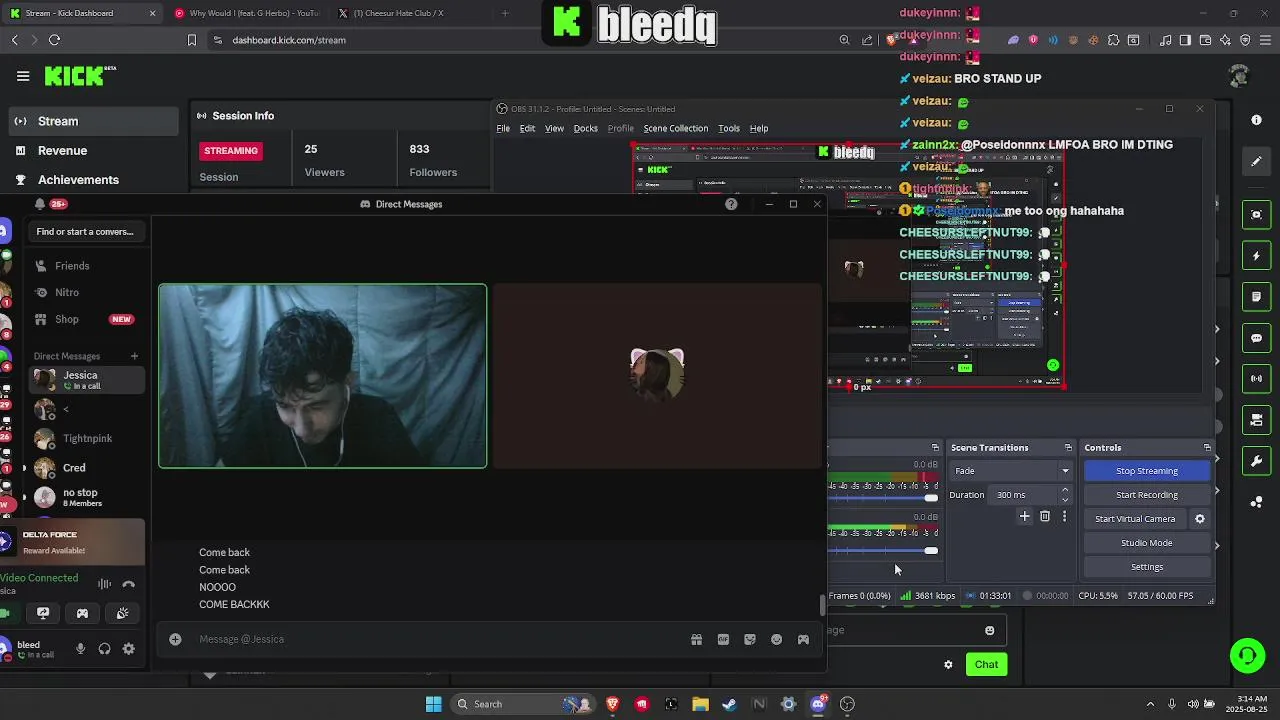Share your screen in Discord call

[x=43, y=613]
